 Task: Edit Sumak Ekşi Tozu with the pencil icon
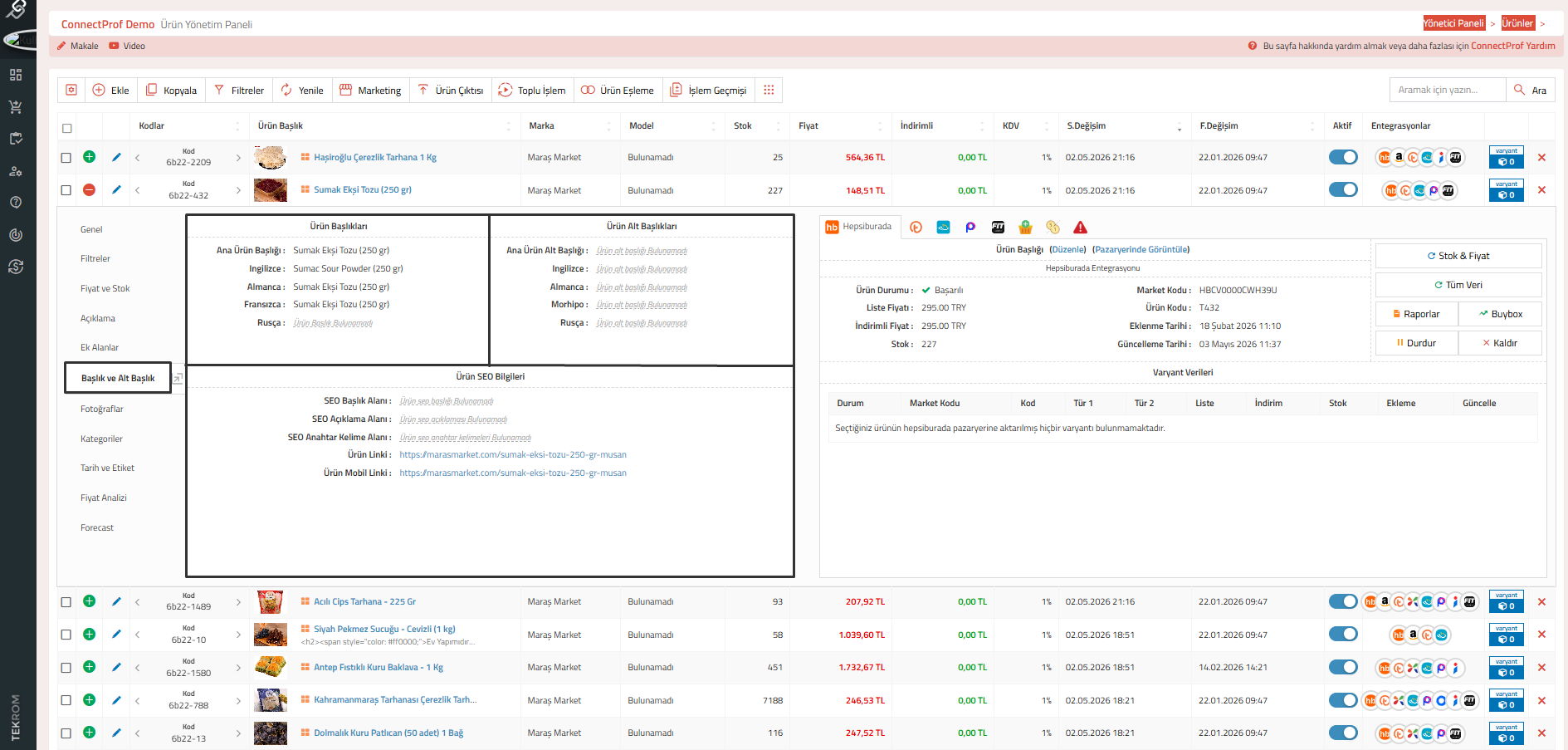coord(116,190)
